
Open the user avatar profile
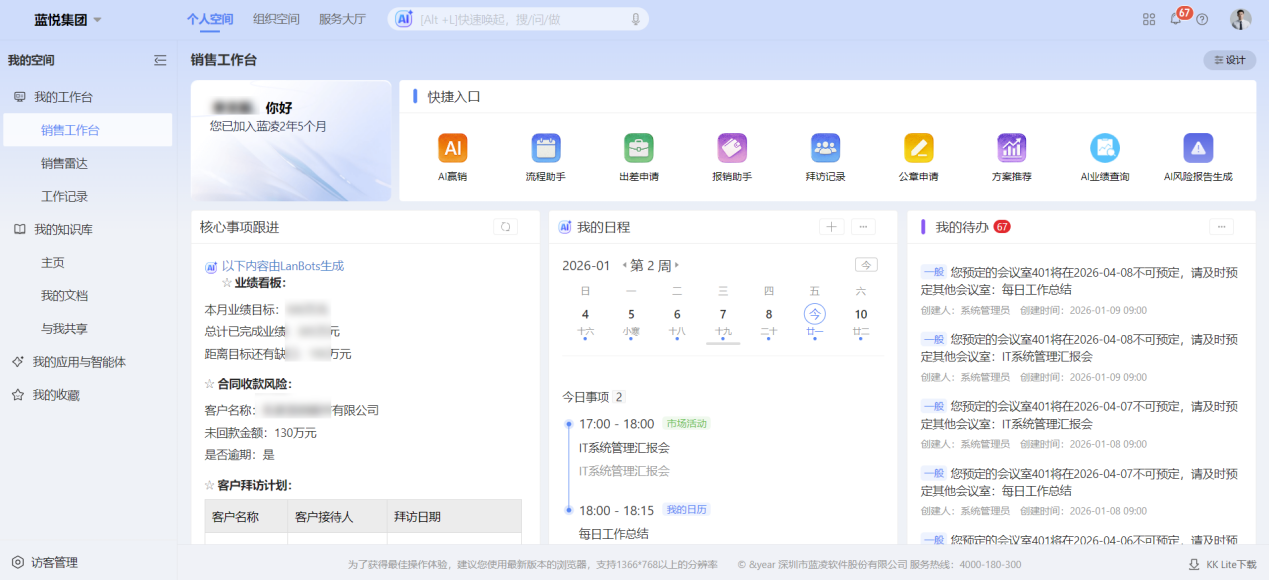coord(1241,19)
